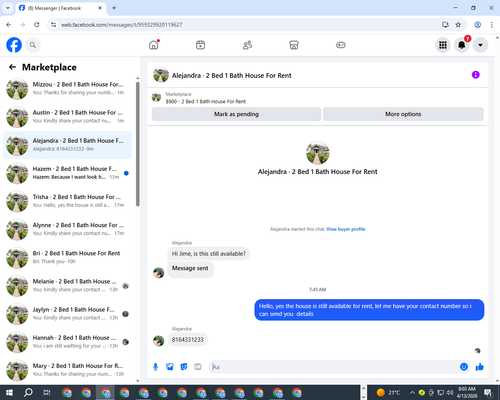Click More options button
Viewport: 500px width, 400px height.
403,114
